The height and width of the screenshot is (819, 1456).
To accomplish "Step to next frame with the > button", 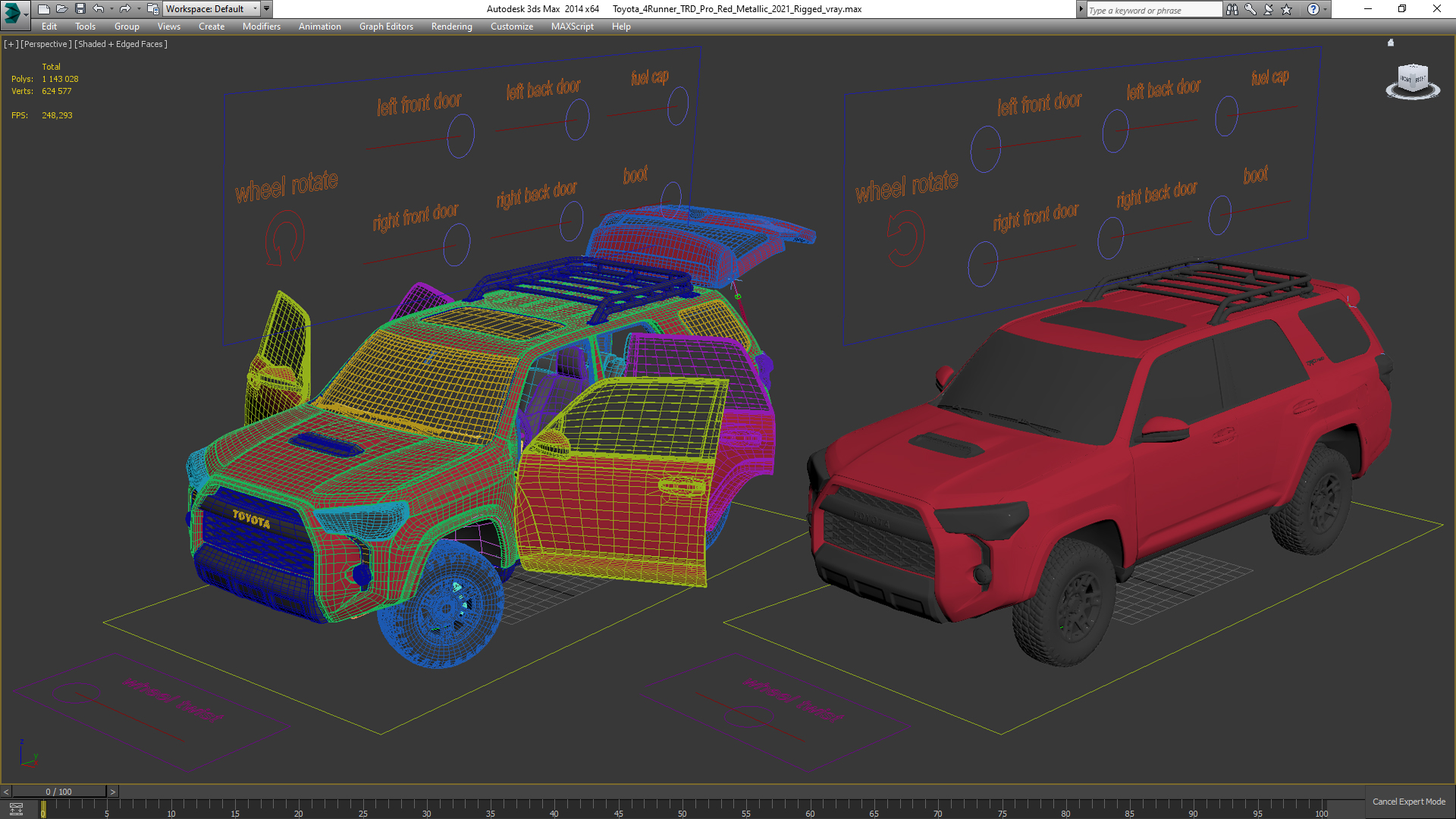I will [x=113, y=792].
